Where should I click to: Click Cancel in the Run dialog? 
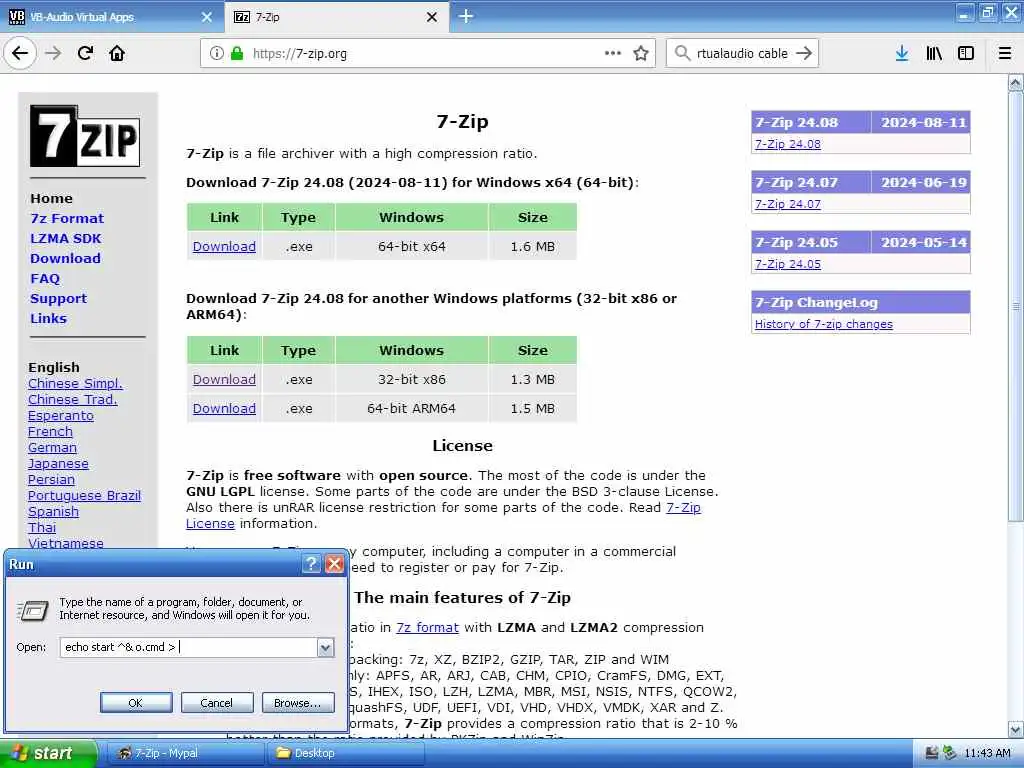pyautogui.click(x=217, y=703)
